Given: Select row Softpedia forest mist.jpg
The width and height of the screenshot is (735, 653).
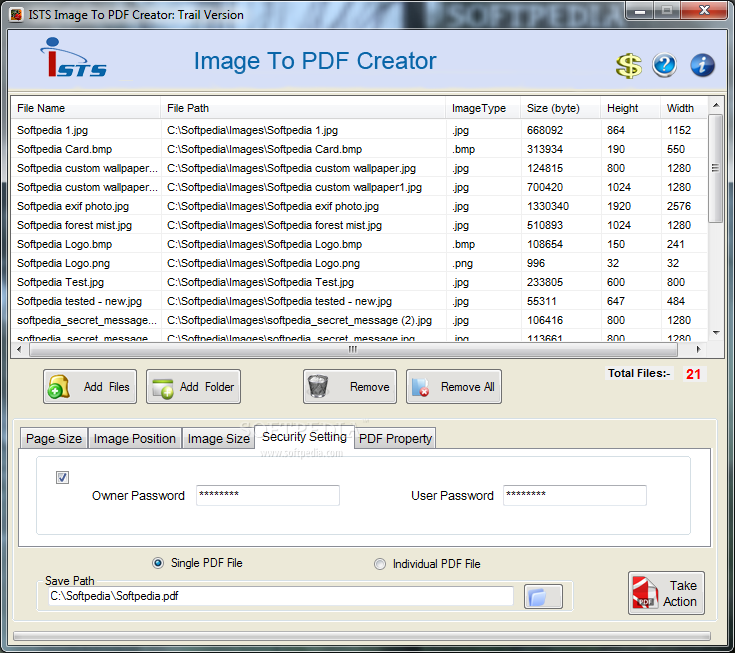Looking at the screenshot, I should (x=359, y=225).
